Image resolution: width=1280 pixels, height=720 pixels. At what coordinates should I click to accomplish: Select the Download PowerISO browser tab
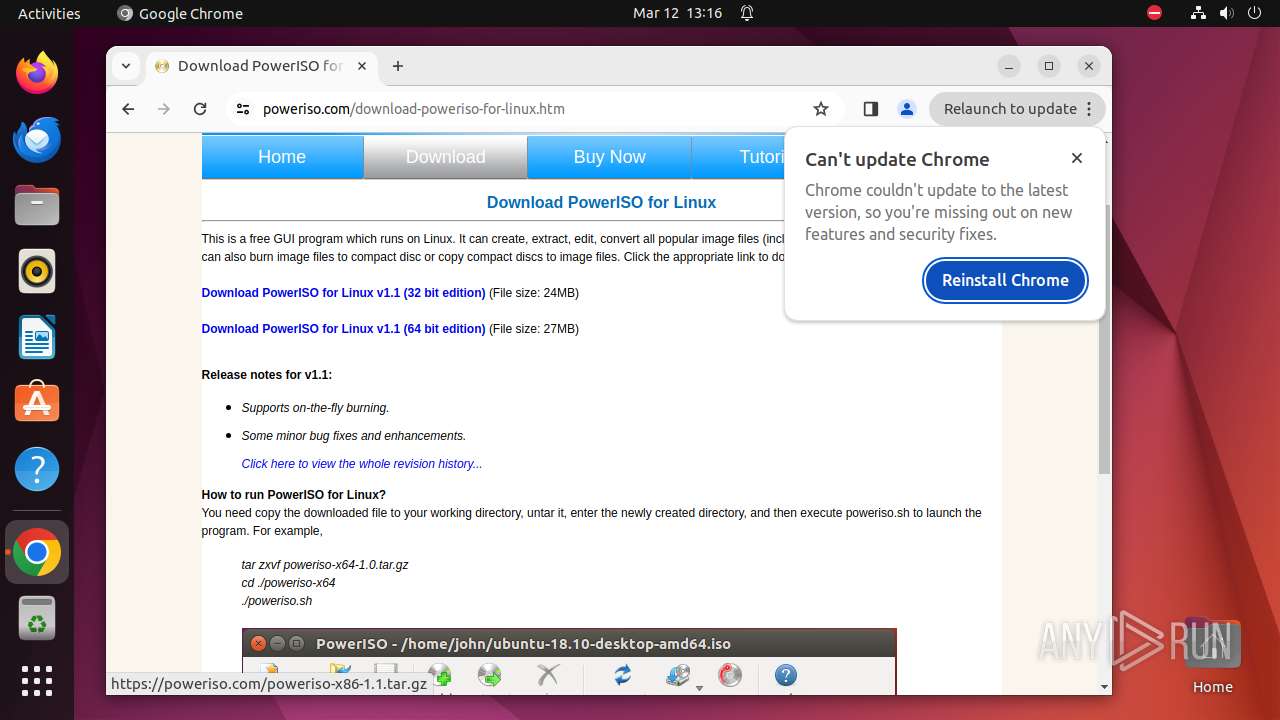pyautogui.click(x=262, y=66)
